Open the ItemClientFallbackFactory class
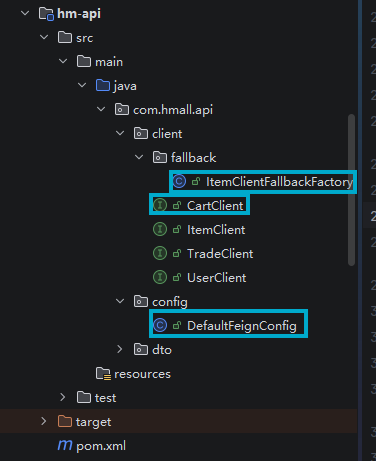This screenshot has width=376, height=461. click(279, 182)
